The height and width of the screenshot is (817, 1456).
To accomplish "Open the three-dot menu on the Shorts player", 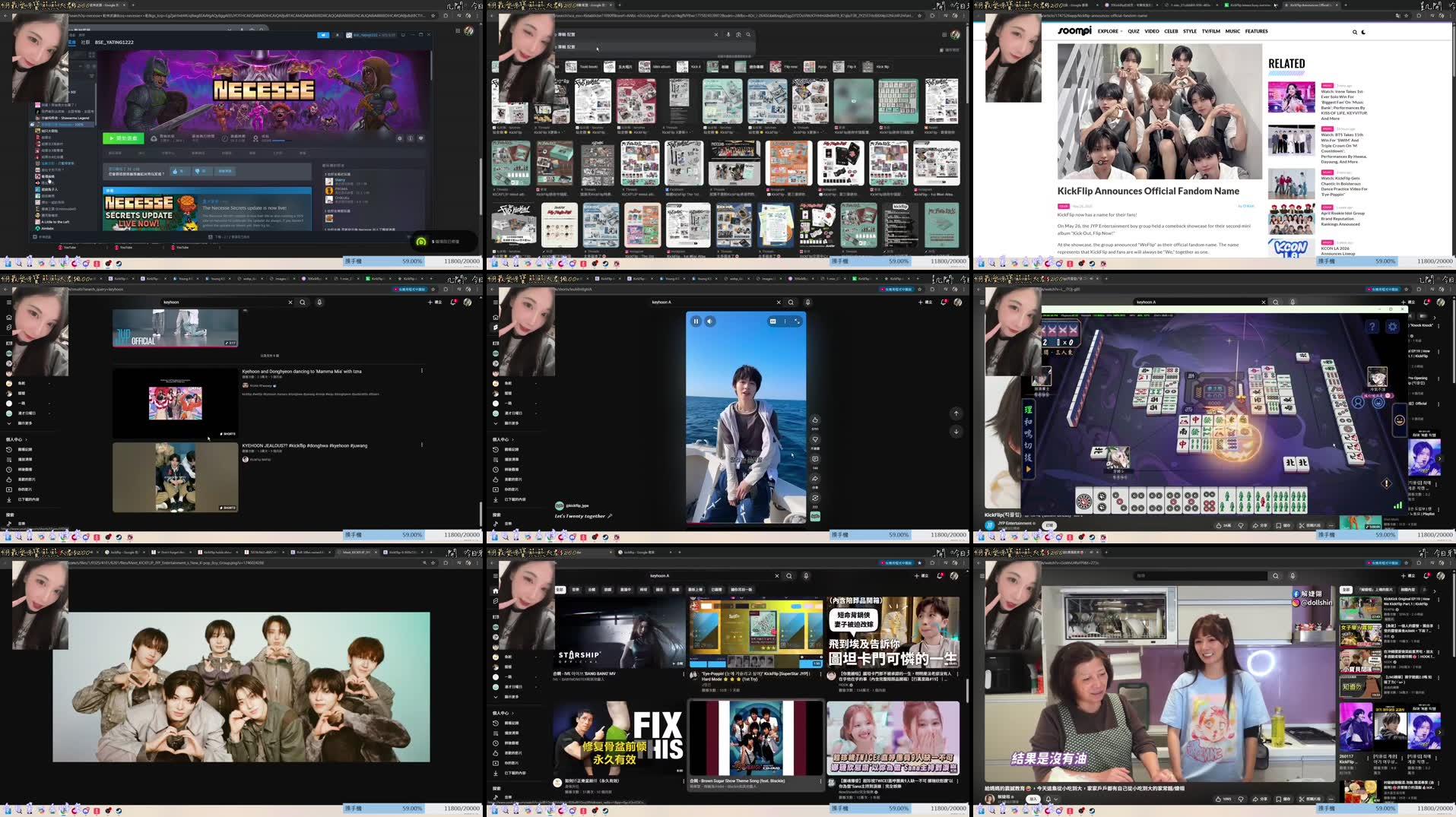I will pos(785,321).
